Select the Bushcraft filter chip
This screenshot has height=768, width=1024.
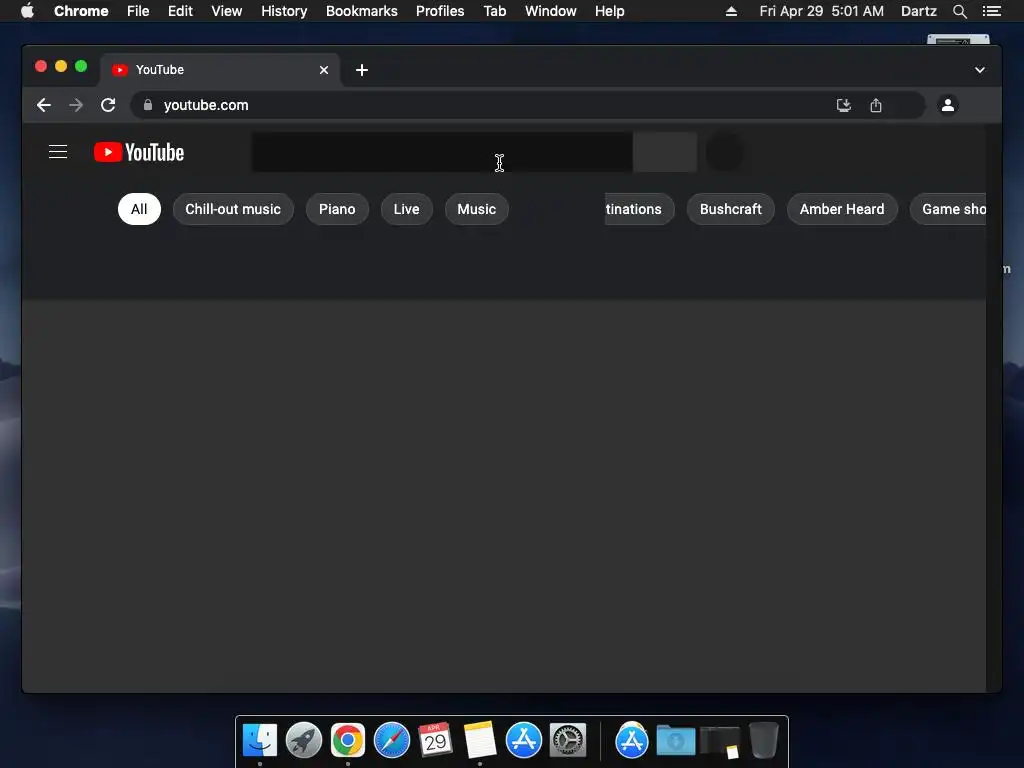pyautogui.click(x=731, y=209)
